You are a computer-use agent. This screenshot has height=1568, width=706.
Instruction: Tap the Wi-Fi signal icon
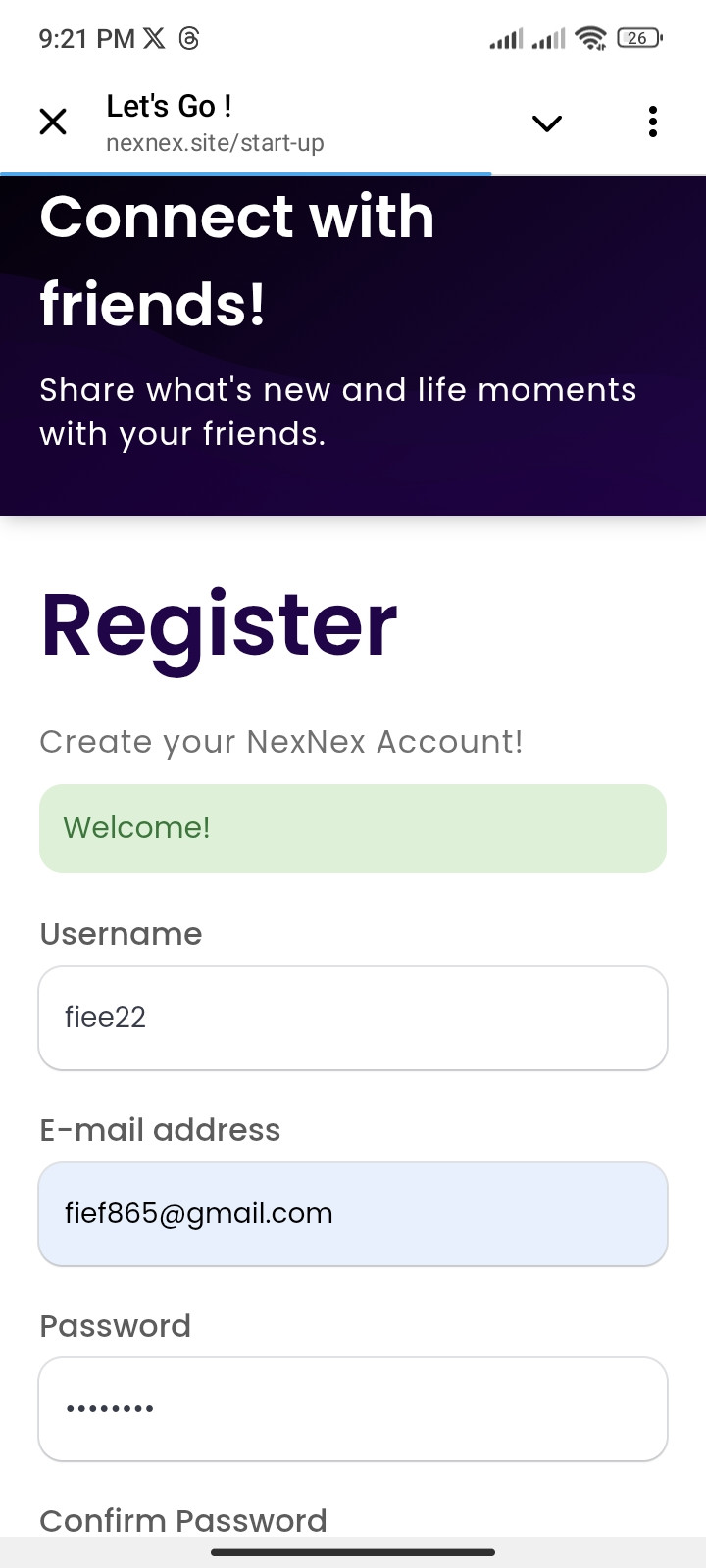pyautogui.click(x=590, y=38)
